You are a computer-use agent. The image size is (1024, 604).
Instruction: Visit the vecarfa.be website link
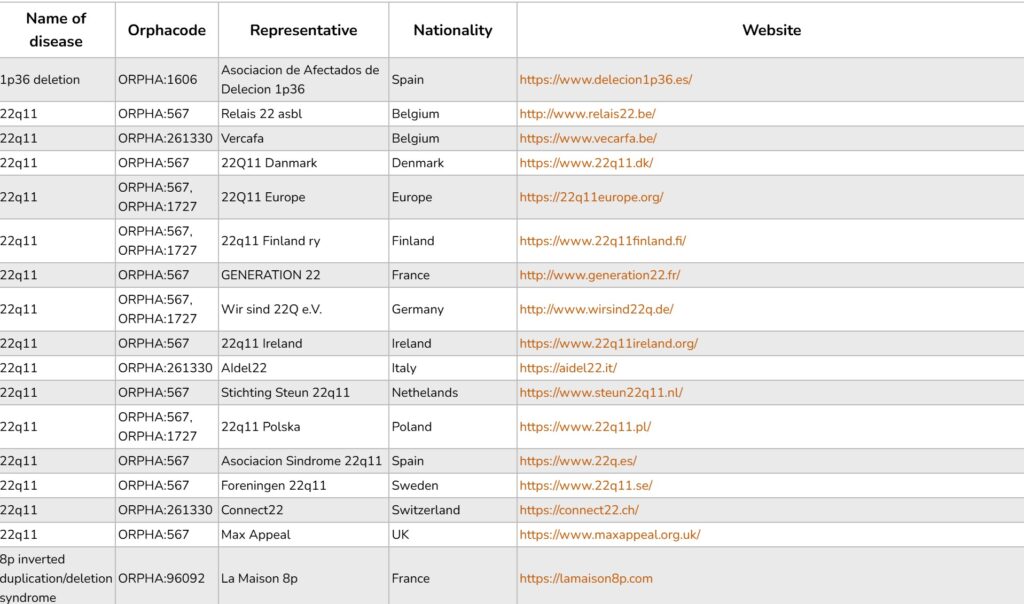click(588, 138)
